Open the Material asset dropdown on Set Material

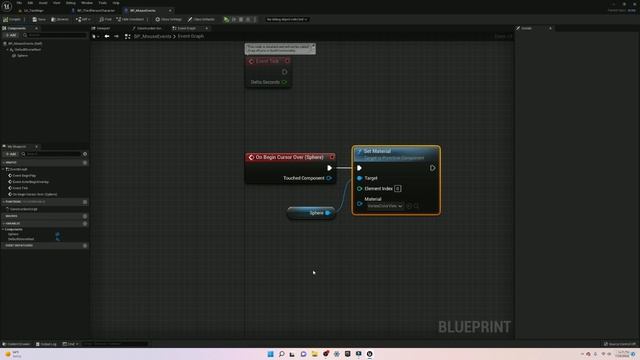click(385, 206)
